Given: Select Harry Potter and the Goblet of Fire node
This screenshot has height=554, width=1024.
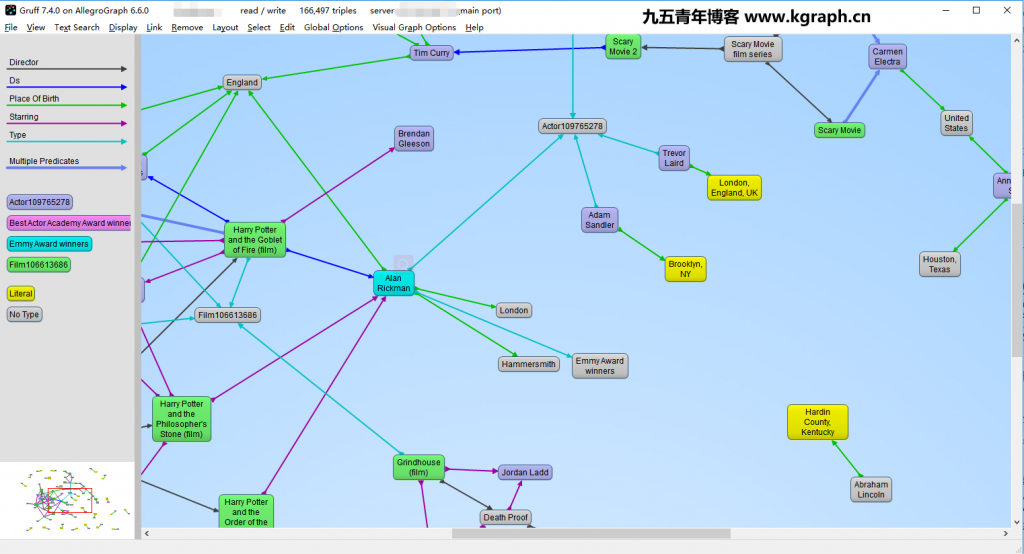Looking at the screenshot, I should [255, 240].
